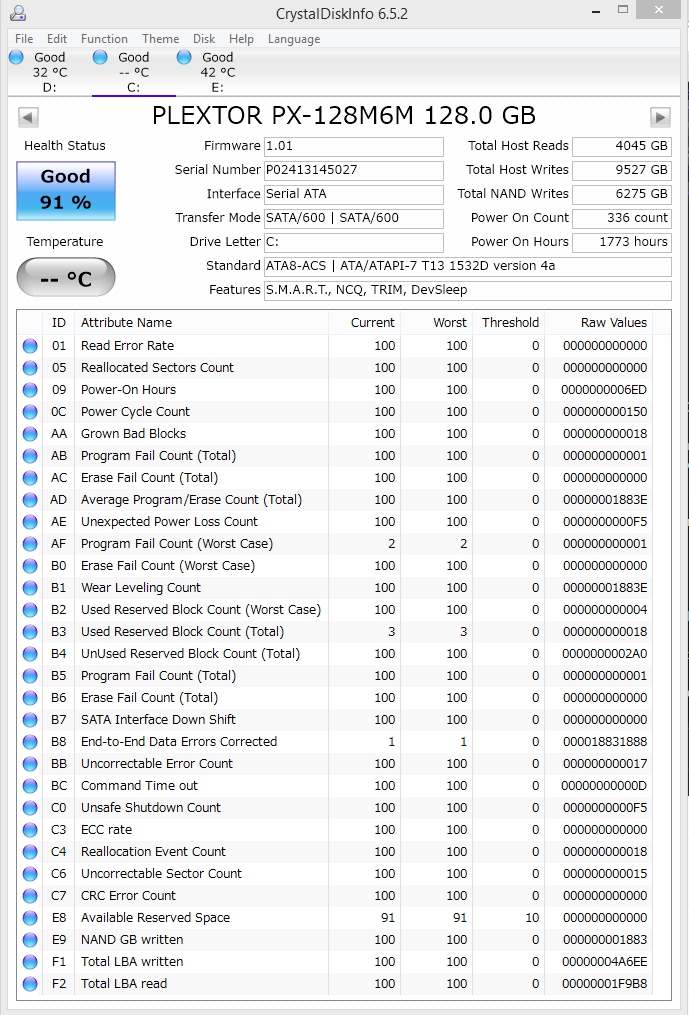Open the Edit menu
Screen dimensions: 689x1015
[x=57, y=39]
